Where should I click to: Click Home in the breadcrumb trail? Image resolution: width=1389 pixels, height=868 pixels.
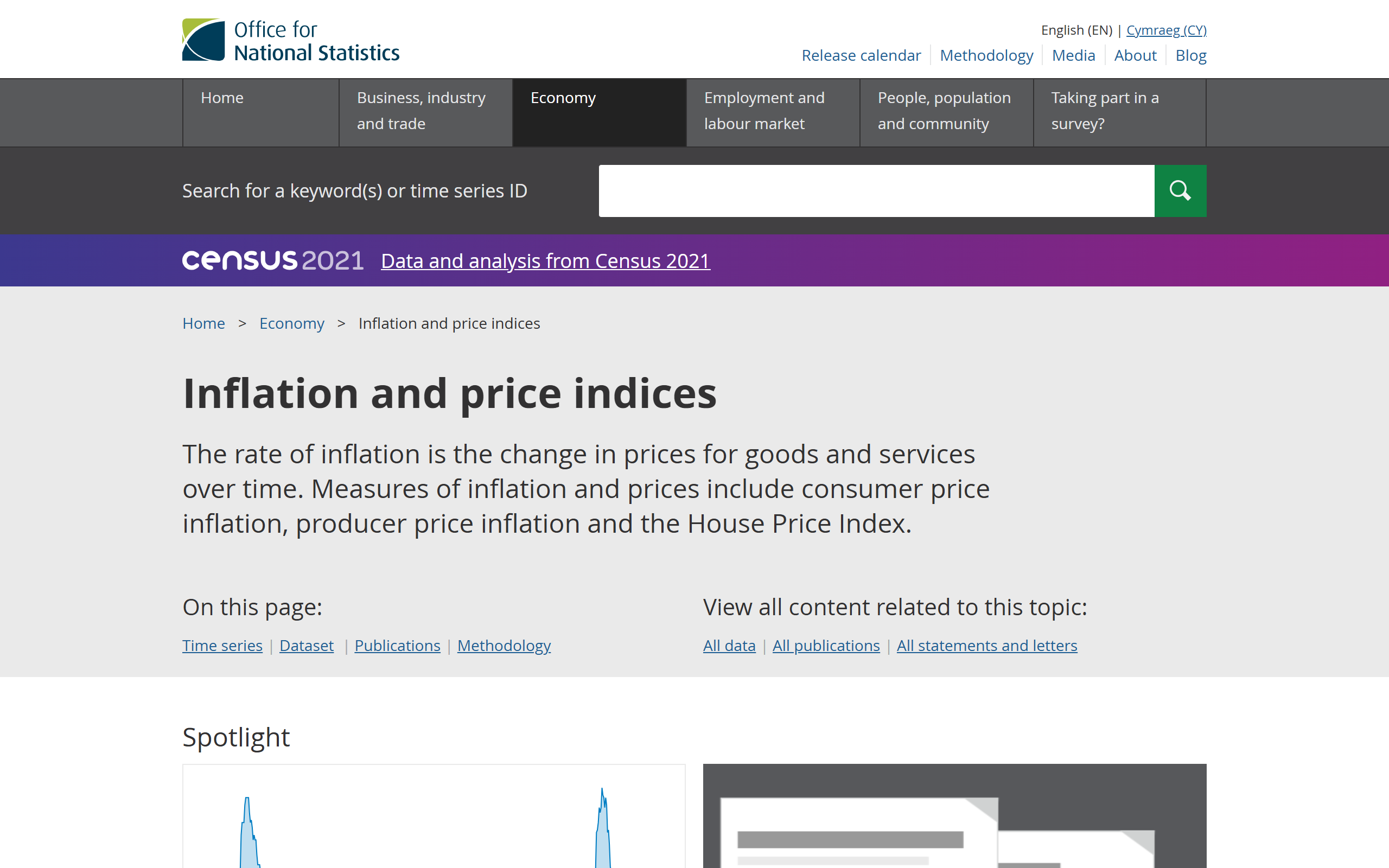pyautogui.click(x=203, y=324)
